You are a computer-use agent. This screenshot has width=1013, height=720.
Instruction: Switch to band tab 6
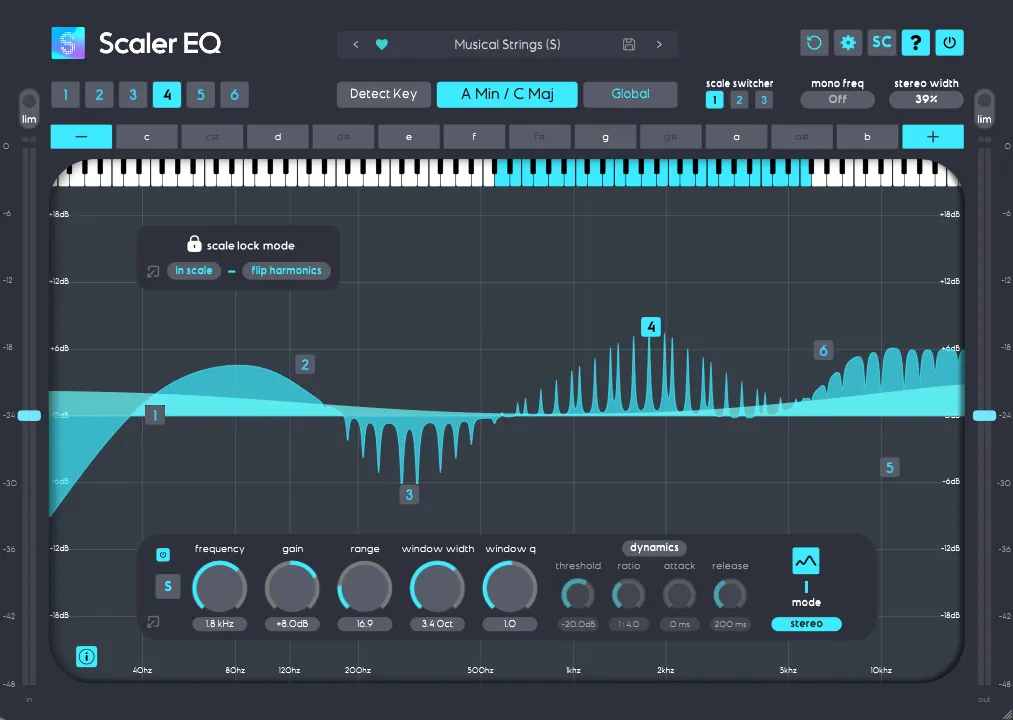point(235,95)
